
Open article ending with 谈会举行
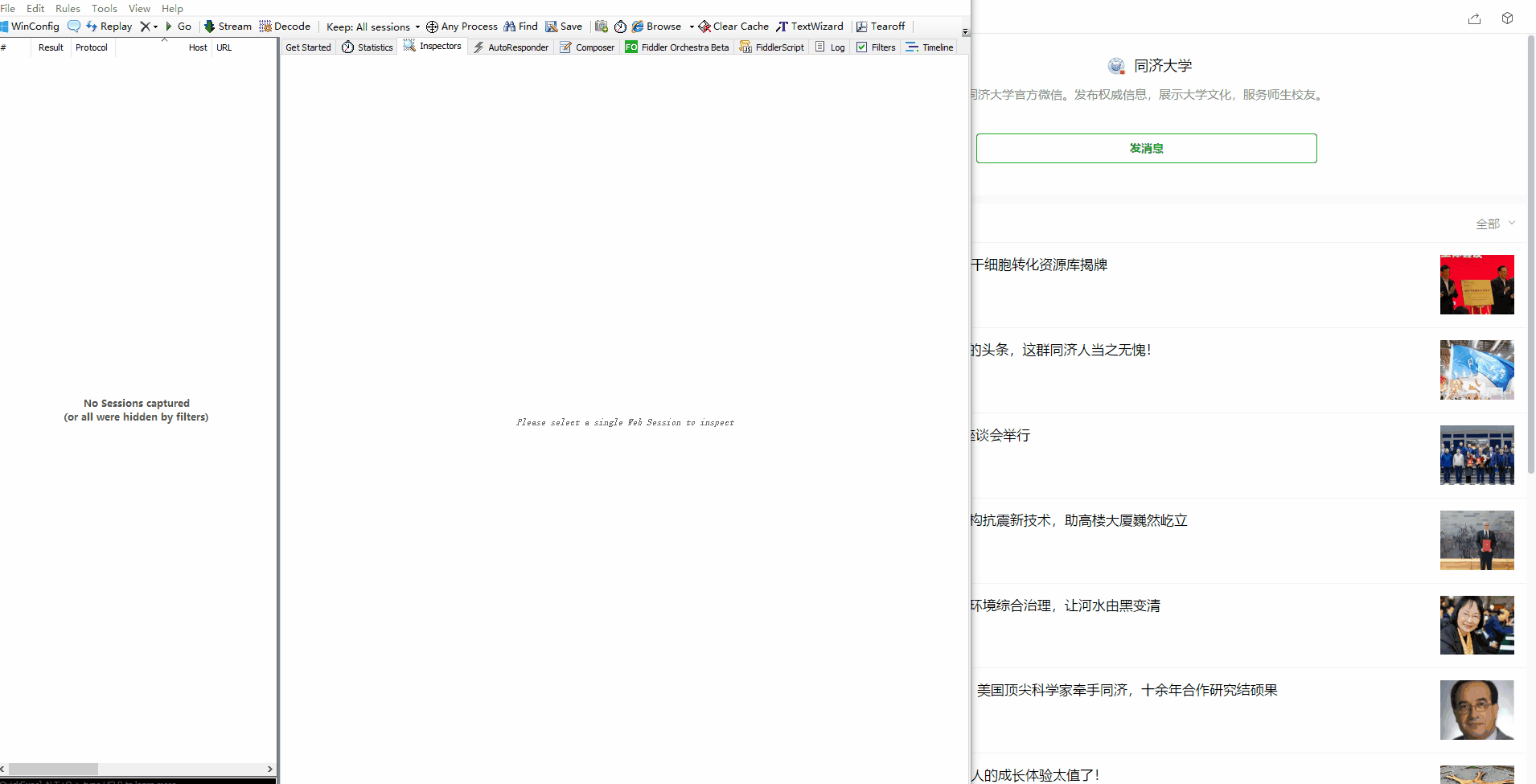tap(1000, 435)
